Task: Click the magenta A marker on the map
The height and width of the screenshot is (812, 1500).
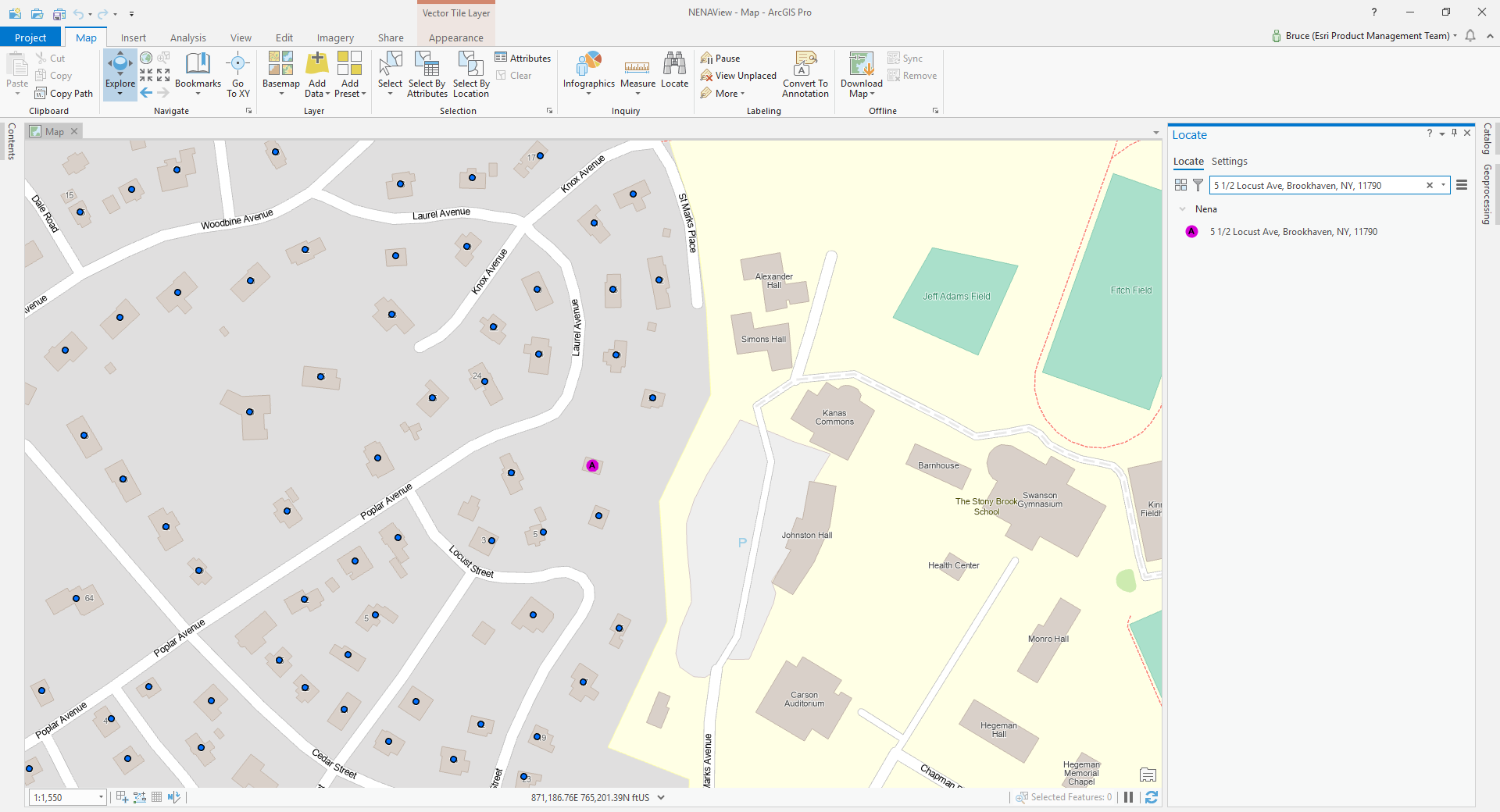Action: point(592,465)
